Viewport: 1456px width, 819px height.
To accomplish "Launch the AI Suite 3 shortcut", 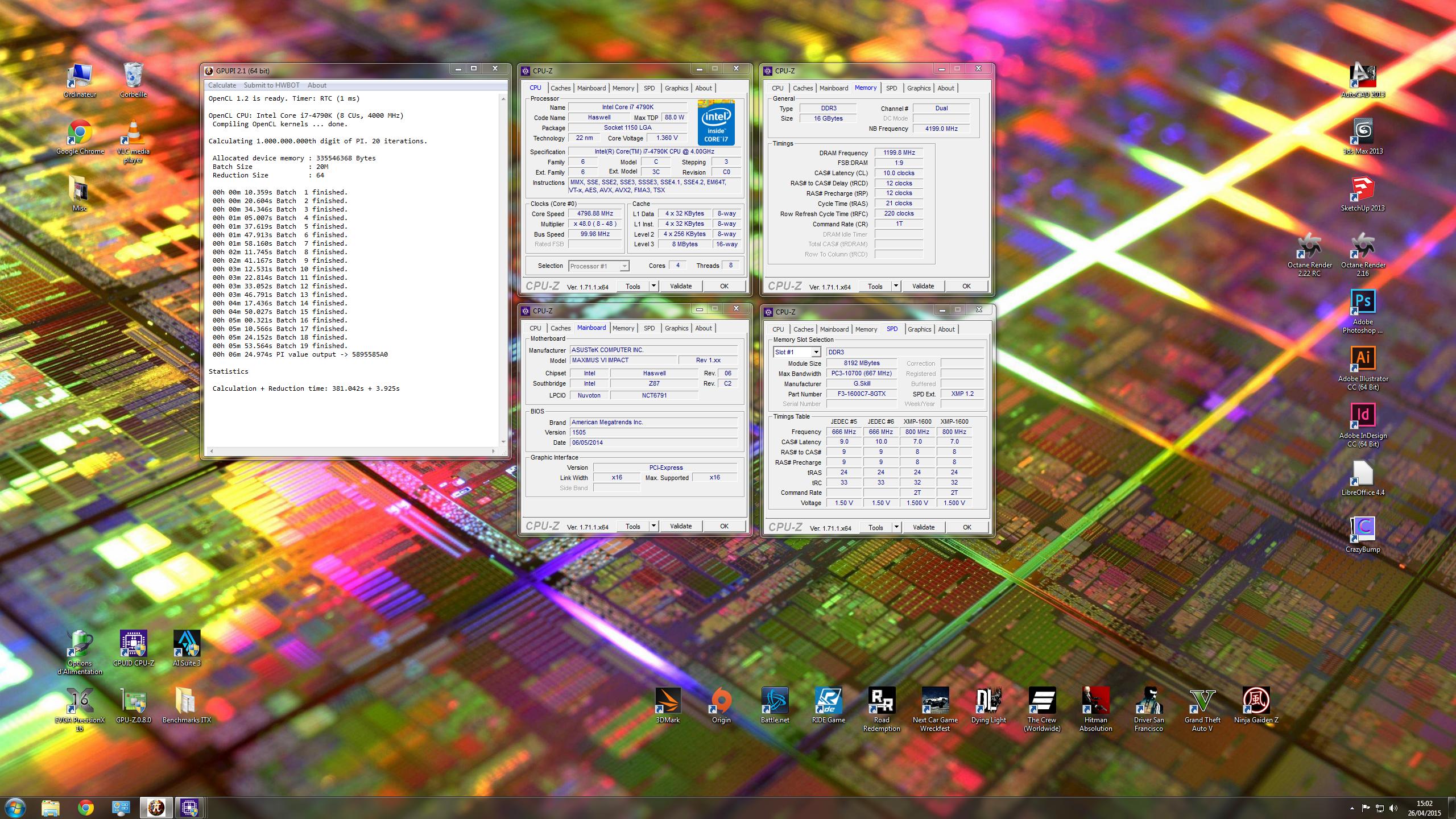I will (x=187, y=648).
